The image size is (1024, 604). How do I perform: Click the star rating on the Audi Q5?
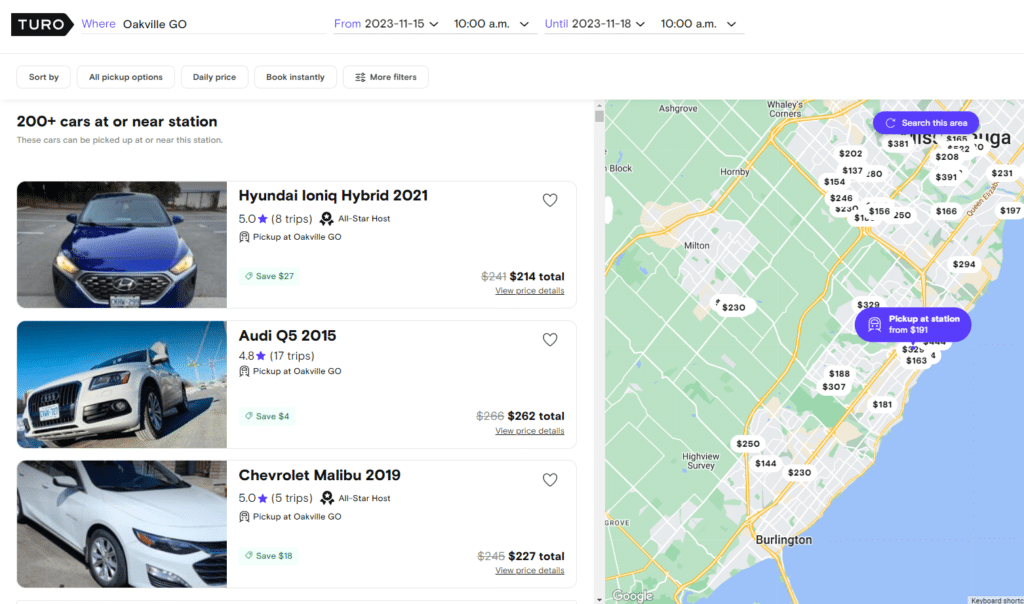pyautogui.click(x=260, y=357)
